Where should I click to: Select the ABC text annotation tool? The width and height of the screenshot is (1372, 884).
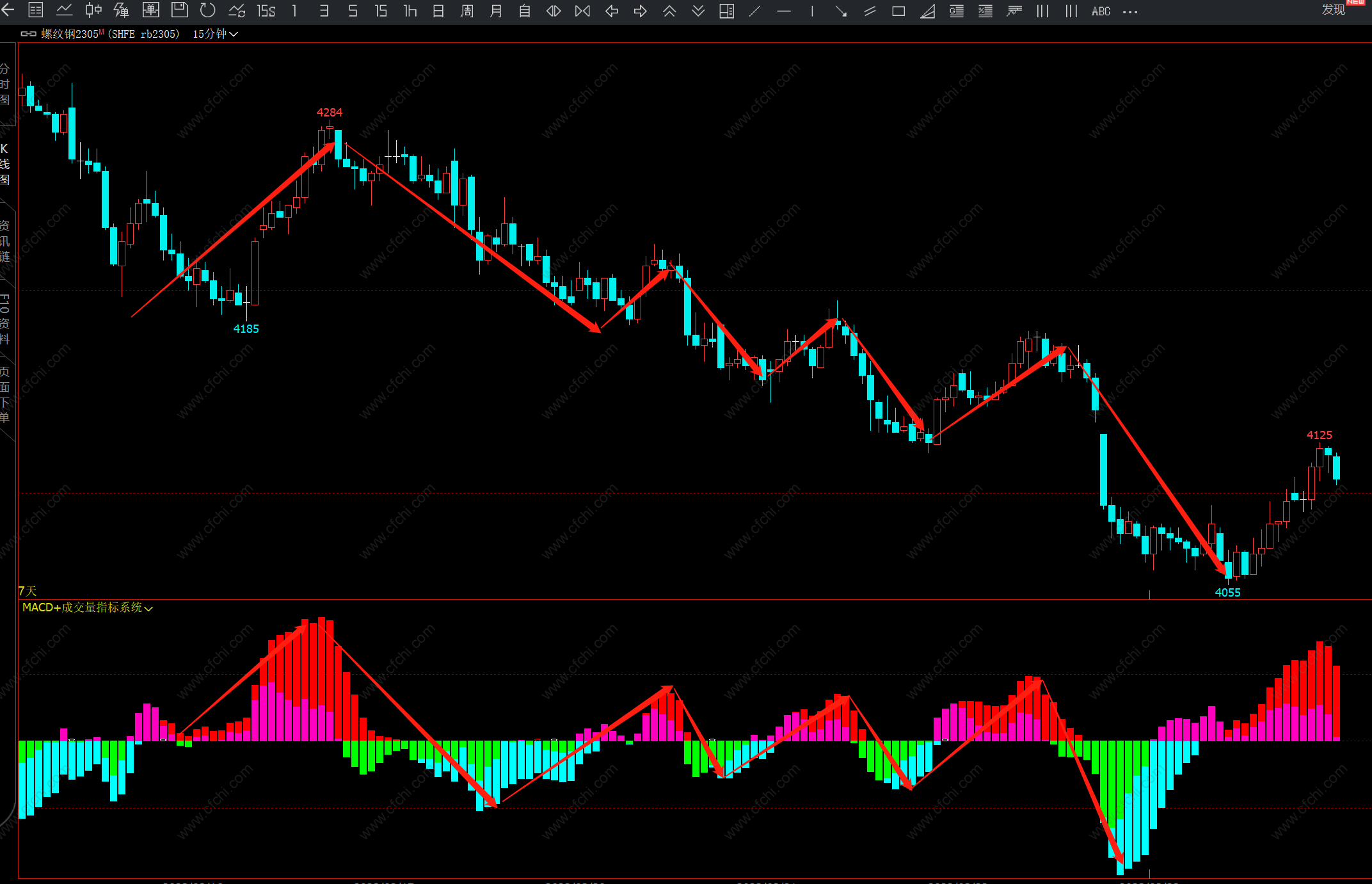click(1101, 11)
